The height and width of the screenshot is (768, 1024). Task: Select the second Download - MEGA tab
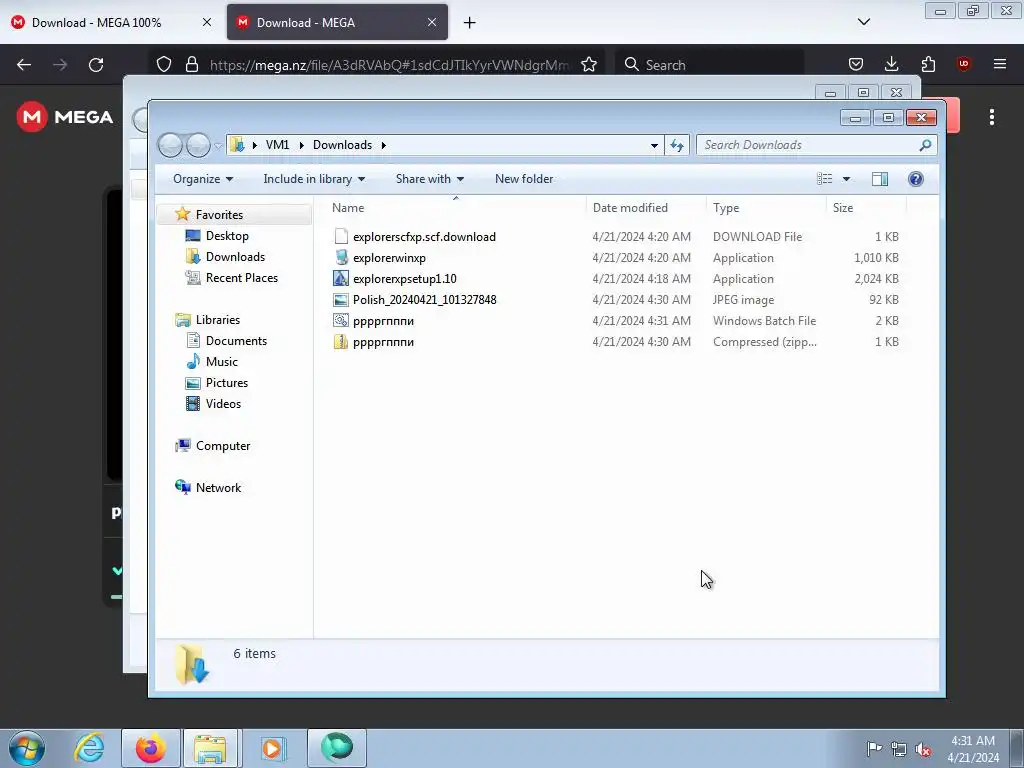click(x=337, y=22)
